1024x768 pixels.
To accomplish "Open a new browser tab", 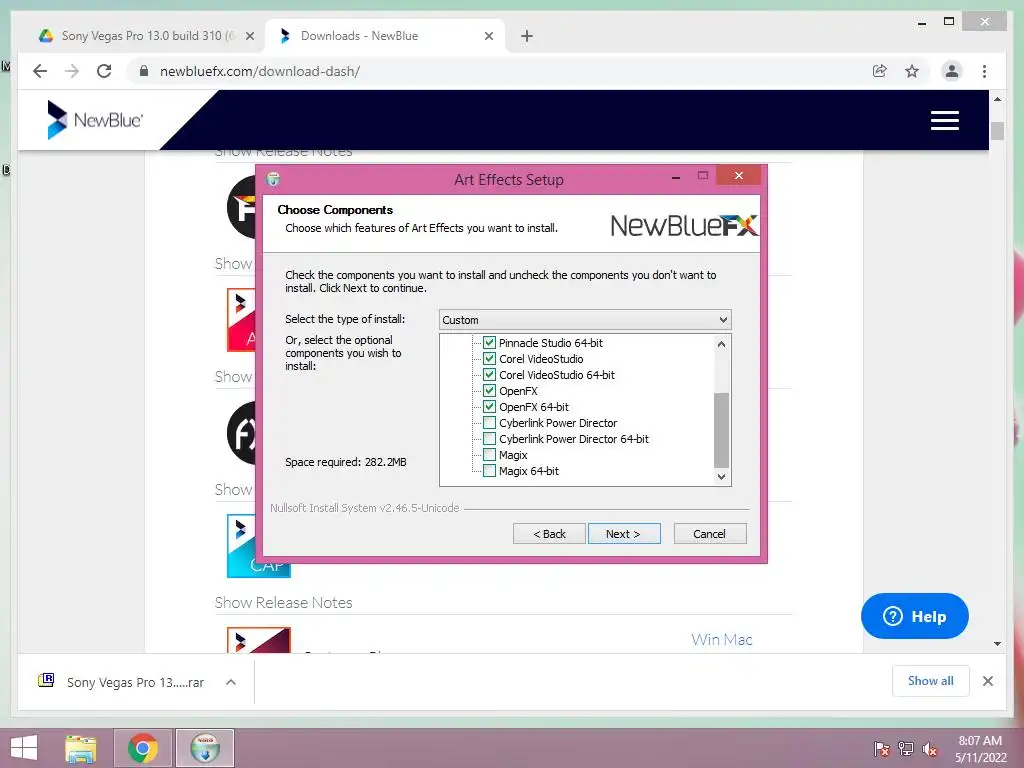I will point(527,36).
